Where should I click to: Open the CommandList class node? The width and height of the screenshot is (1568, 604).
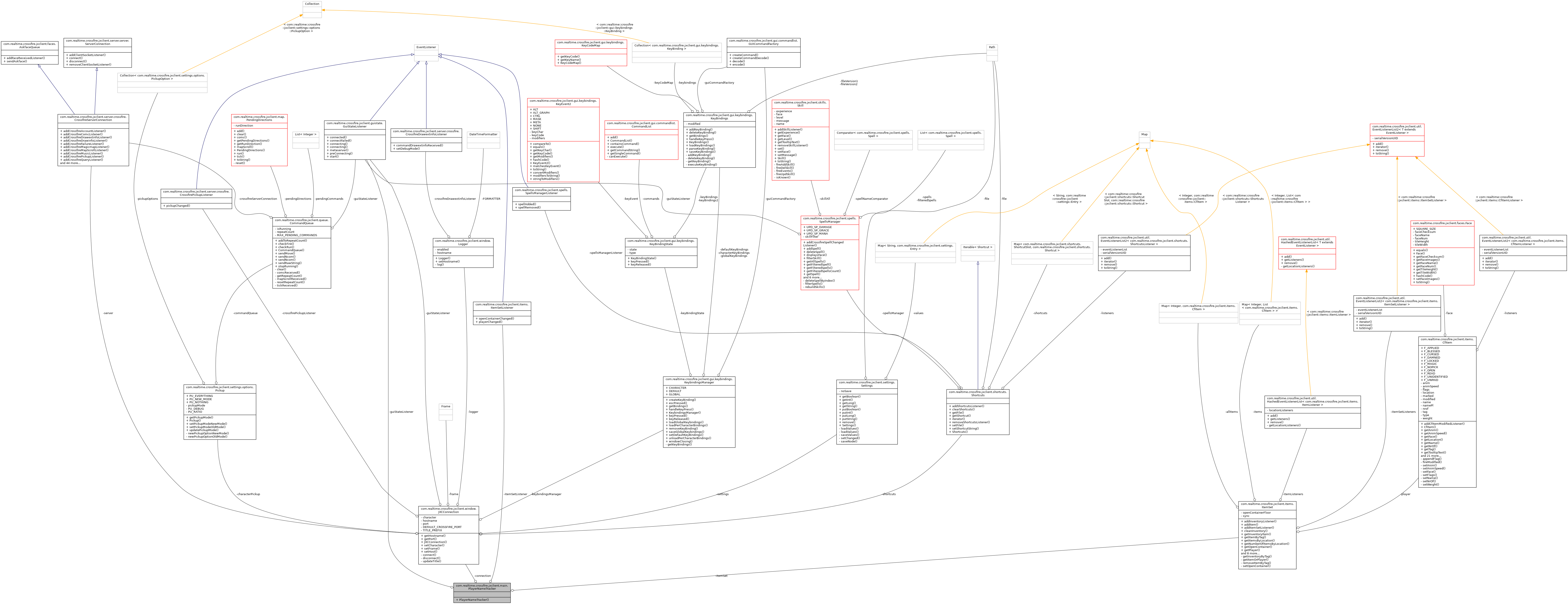[641, 140]
